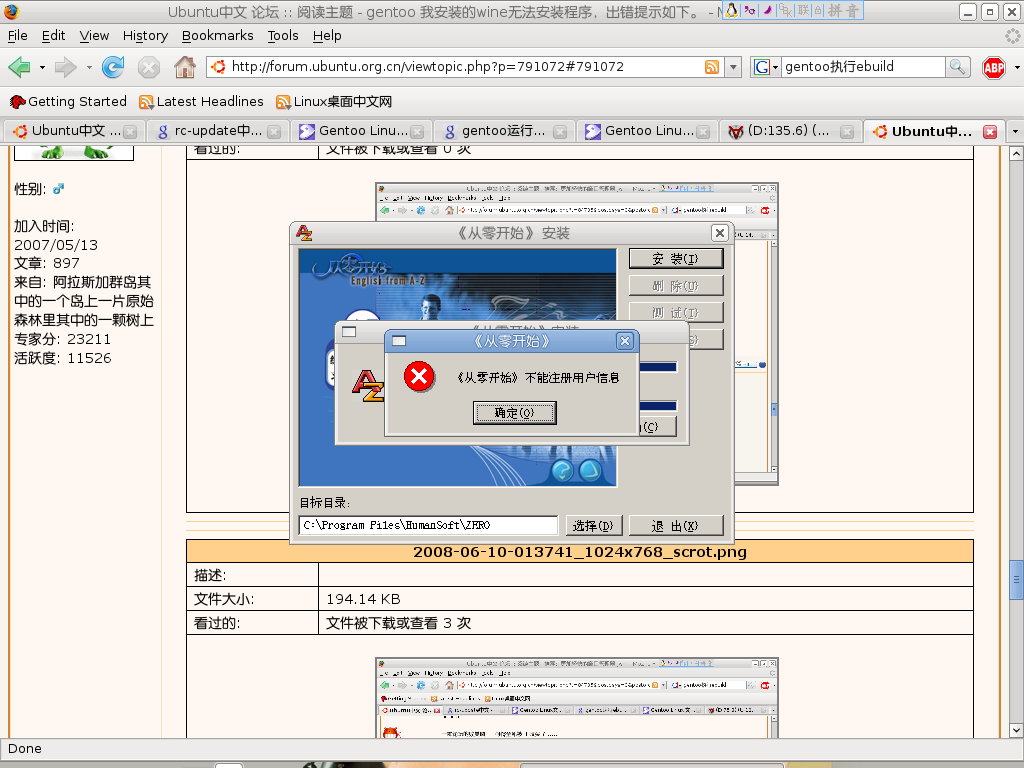Expand the URL history dropdown
The width and height of the screenshot is (1024, 768).
click(733, 67)
